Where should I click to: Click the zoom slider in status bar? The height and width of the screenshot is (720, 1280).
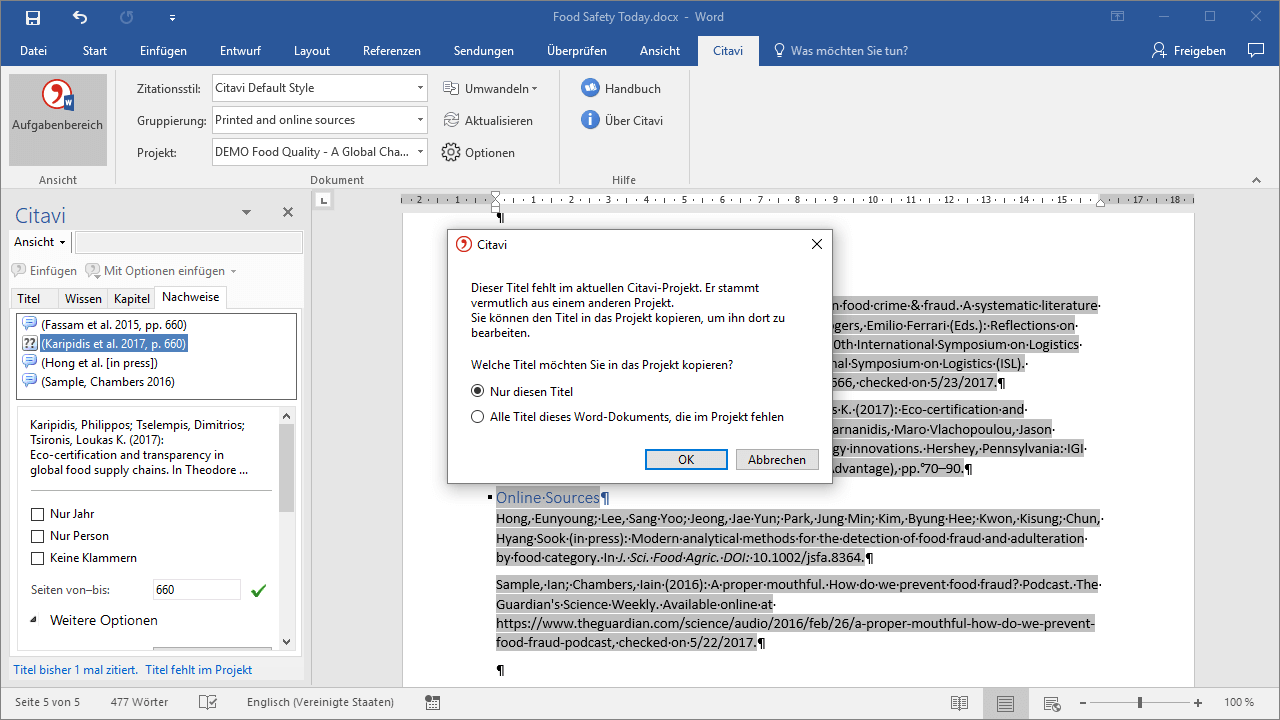(x=1140, y=702)
